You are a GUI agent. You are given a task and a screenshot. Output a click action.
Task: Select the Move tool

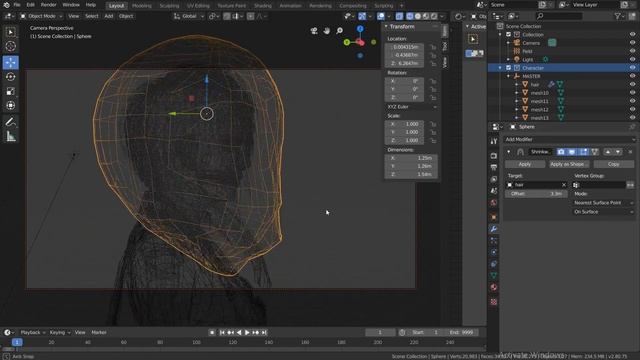point(11,62)
